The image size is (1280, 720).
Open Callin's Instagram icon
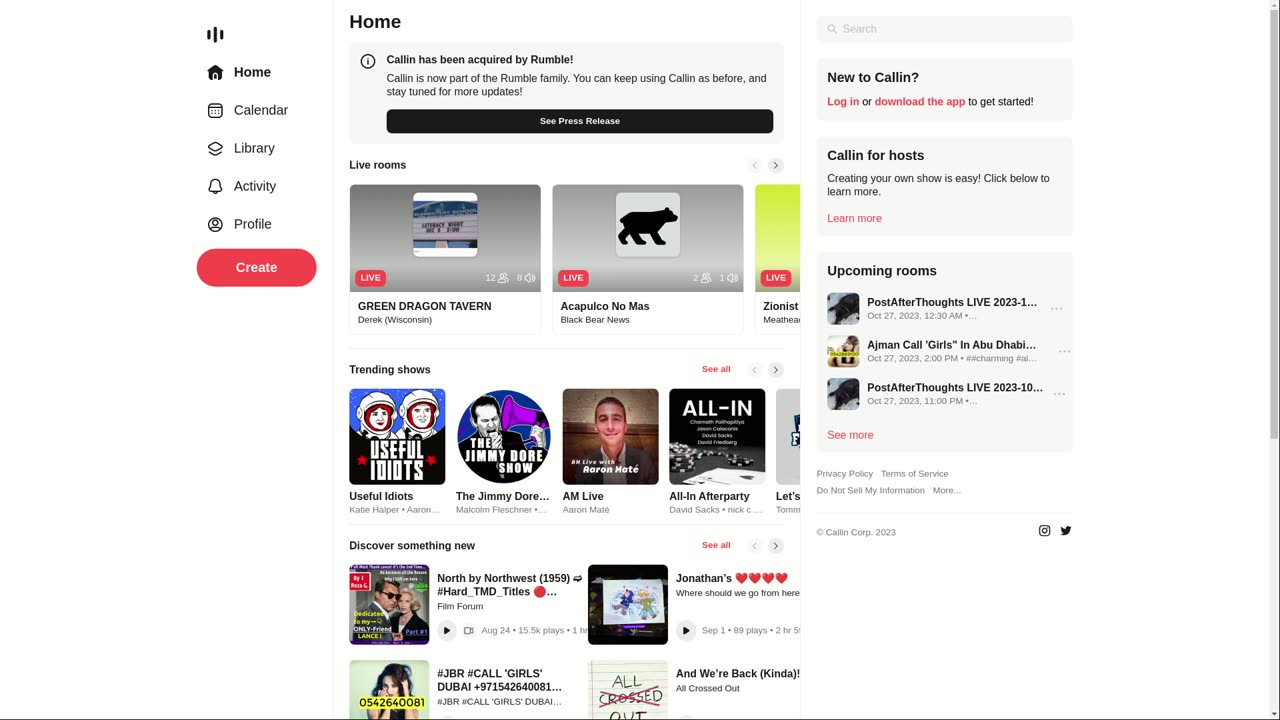(x=1045, y=531)
